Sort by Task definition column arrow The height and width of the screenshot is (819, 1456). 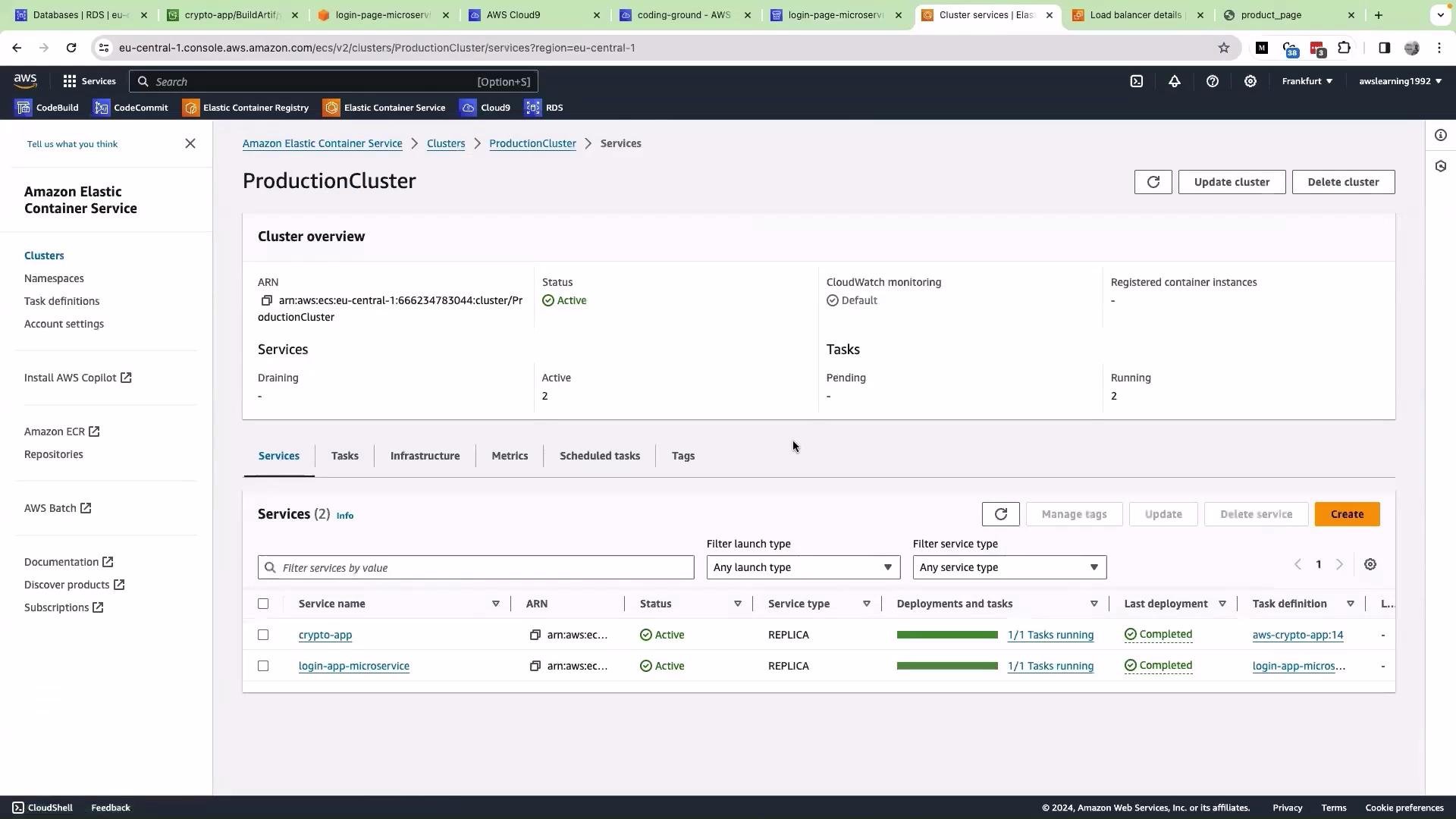point(1350,604)
